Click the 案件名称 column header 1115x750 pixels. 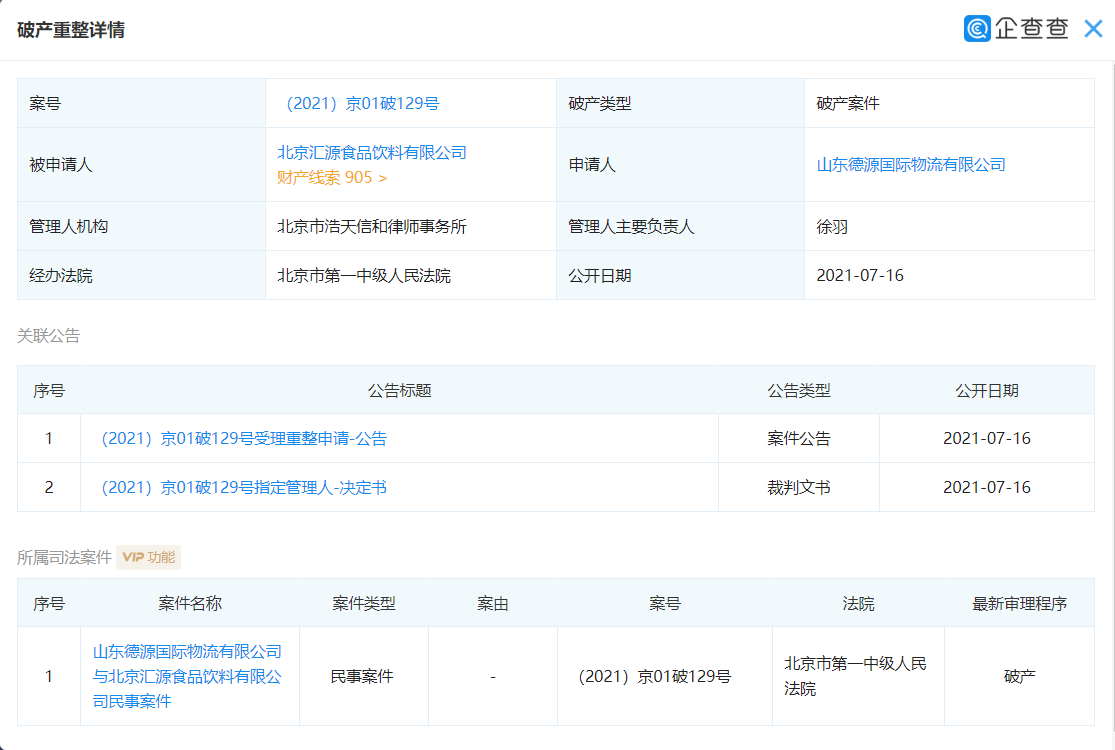(190, 603)
